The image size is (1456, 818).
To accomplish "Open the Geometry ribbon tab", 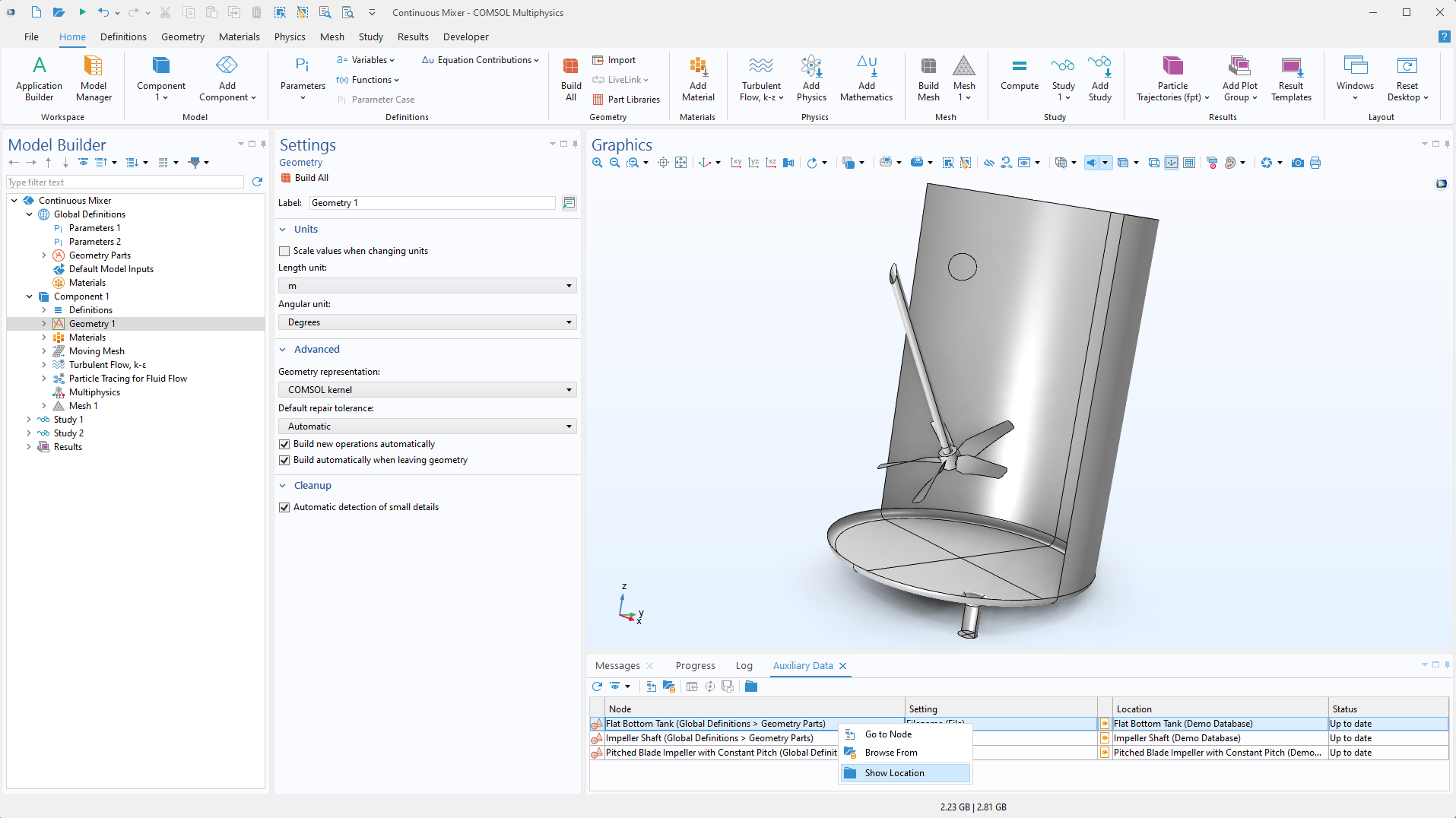I will point(182,36).
